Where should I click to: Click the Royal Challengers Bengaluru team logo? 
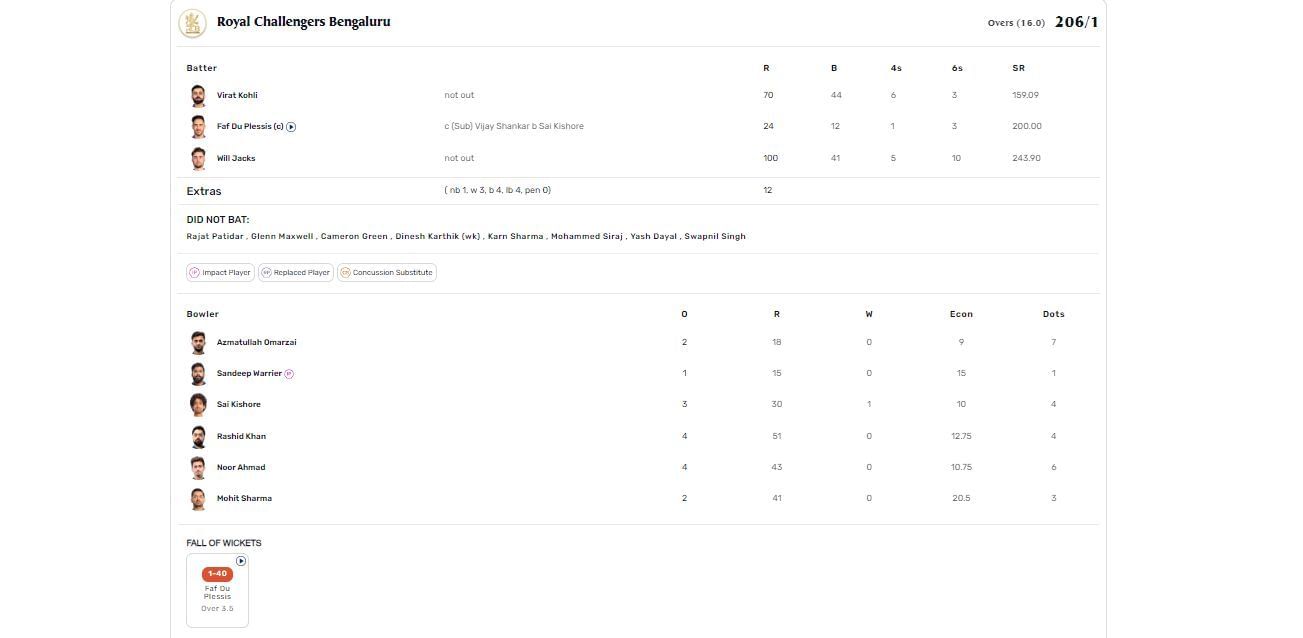coord(192,23)
